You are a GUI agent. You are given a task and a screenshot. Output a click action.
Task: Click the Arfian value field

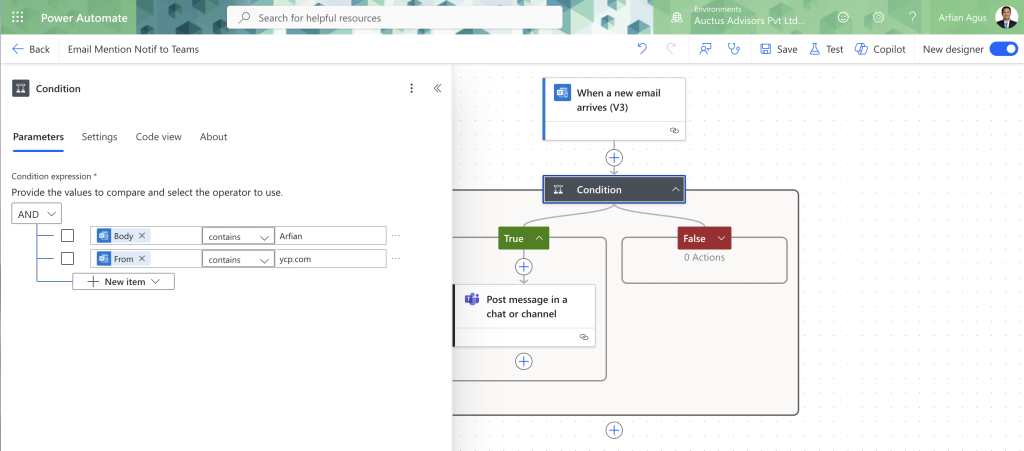[x=330, y=236]
